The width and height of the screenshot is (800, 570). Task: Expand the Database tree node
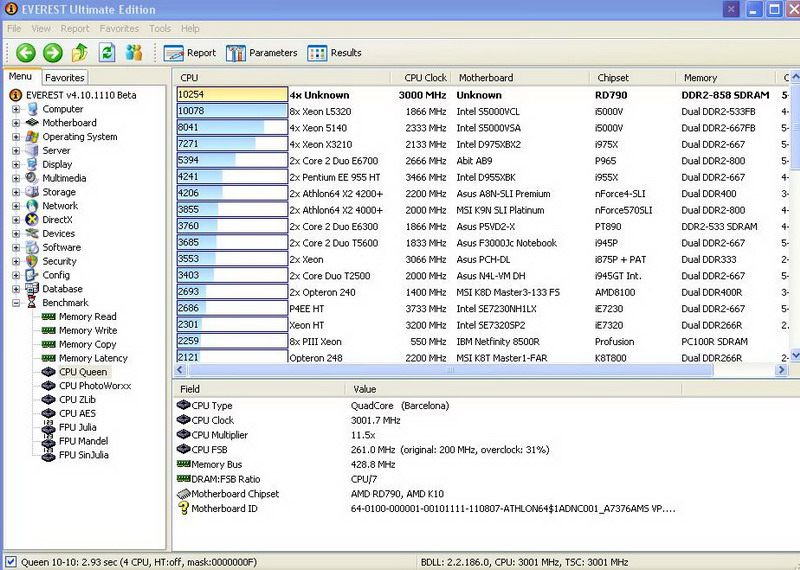(x=16, y=289)
